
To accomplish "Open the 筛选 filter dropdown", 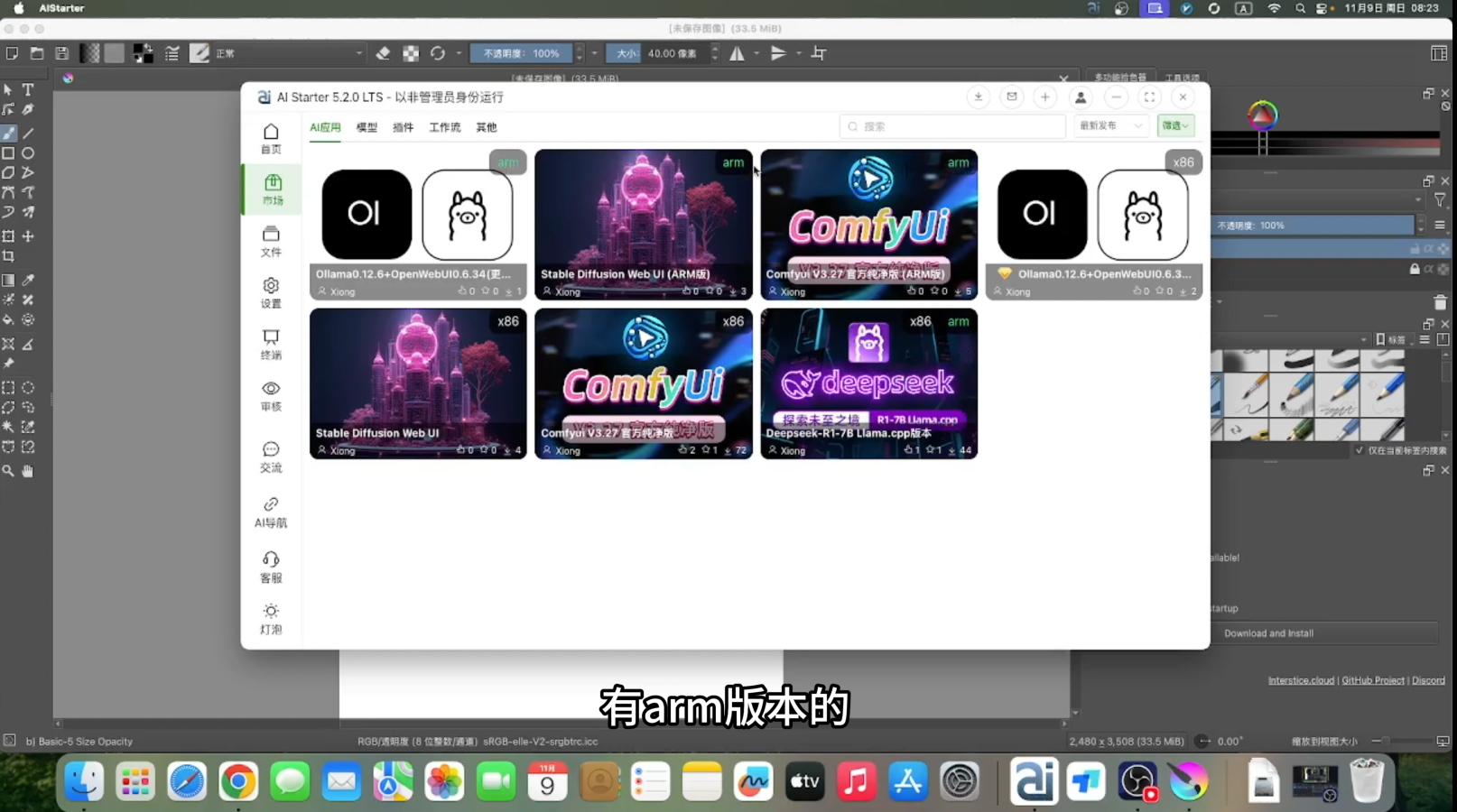I will click(1175, 125).
